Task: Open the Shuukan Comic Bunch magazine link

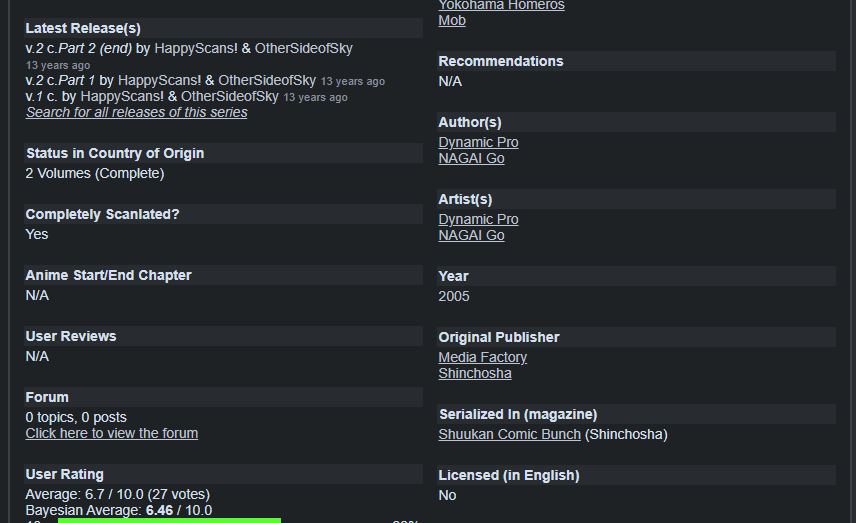Action: [509, 434]
